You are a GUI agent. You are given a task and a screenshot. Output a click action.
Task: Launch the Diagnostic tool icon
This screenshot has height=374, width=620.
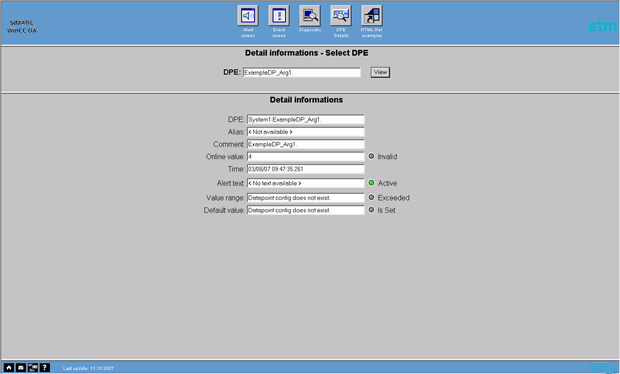pos(310,16)
